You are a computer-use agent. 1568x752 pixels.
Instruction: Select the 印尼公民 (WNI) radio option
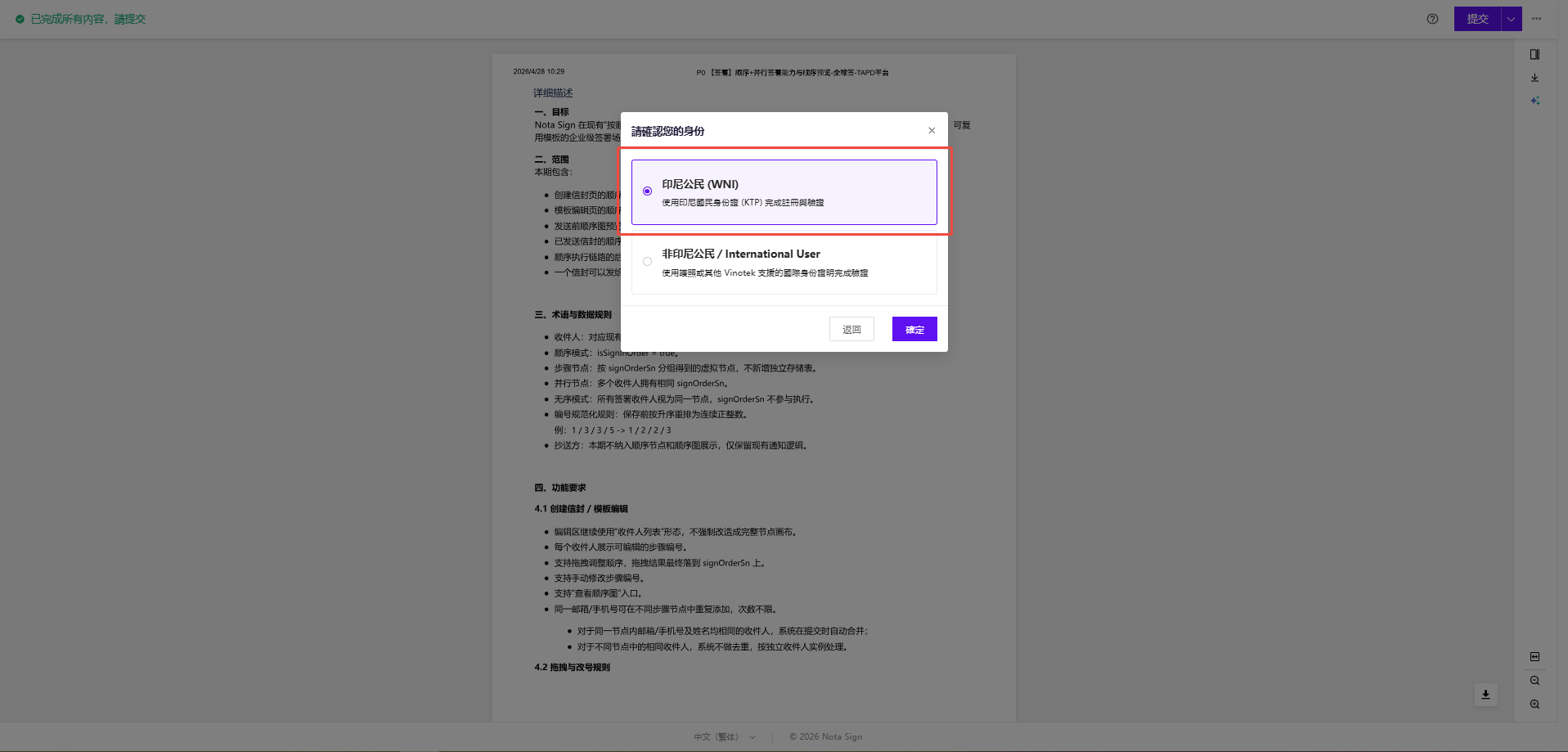[x=647, y=191]
